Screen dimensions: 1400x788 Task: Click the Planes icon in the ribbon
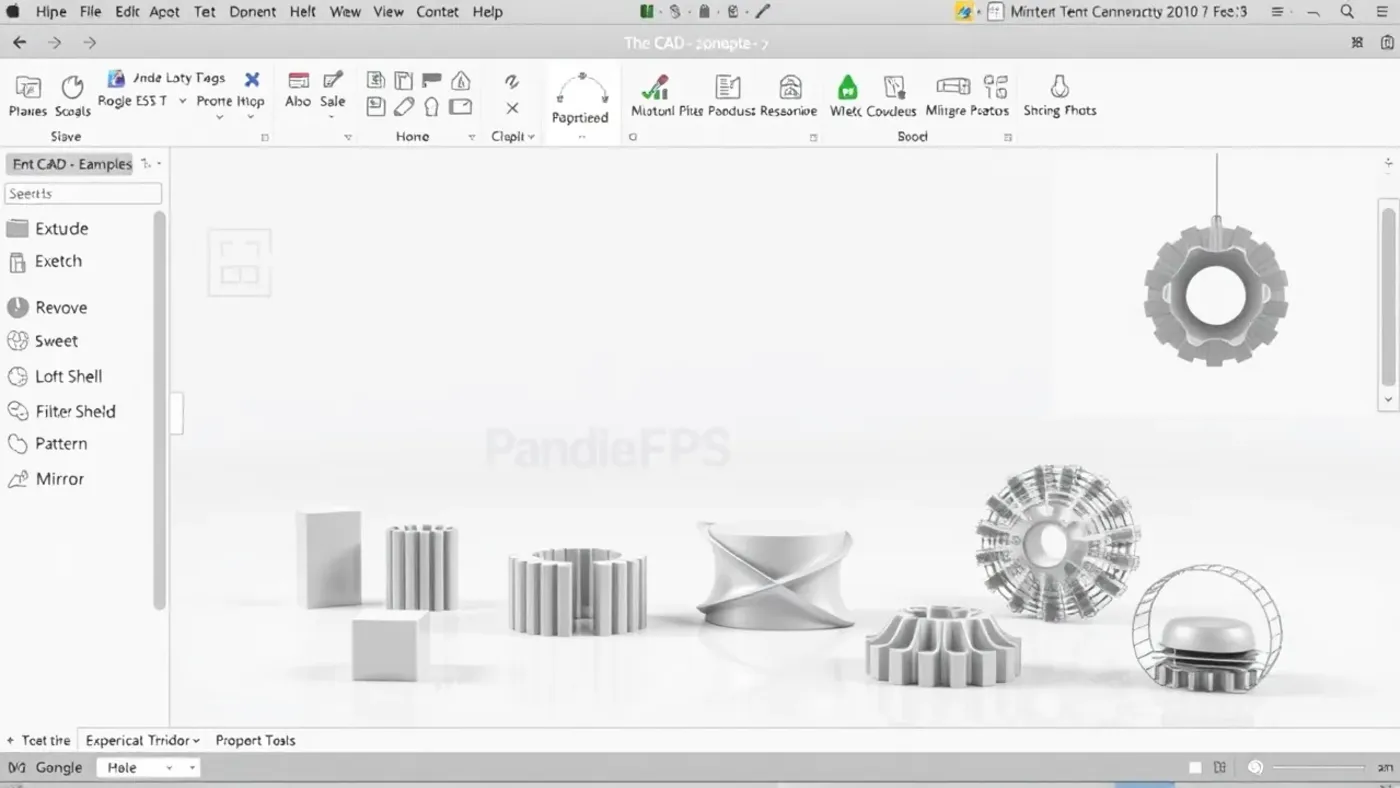pos(28,87)
